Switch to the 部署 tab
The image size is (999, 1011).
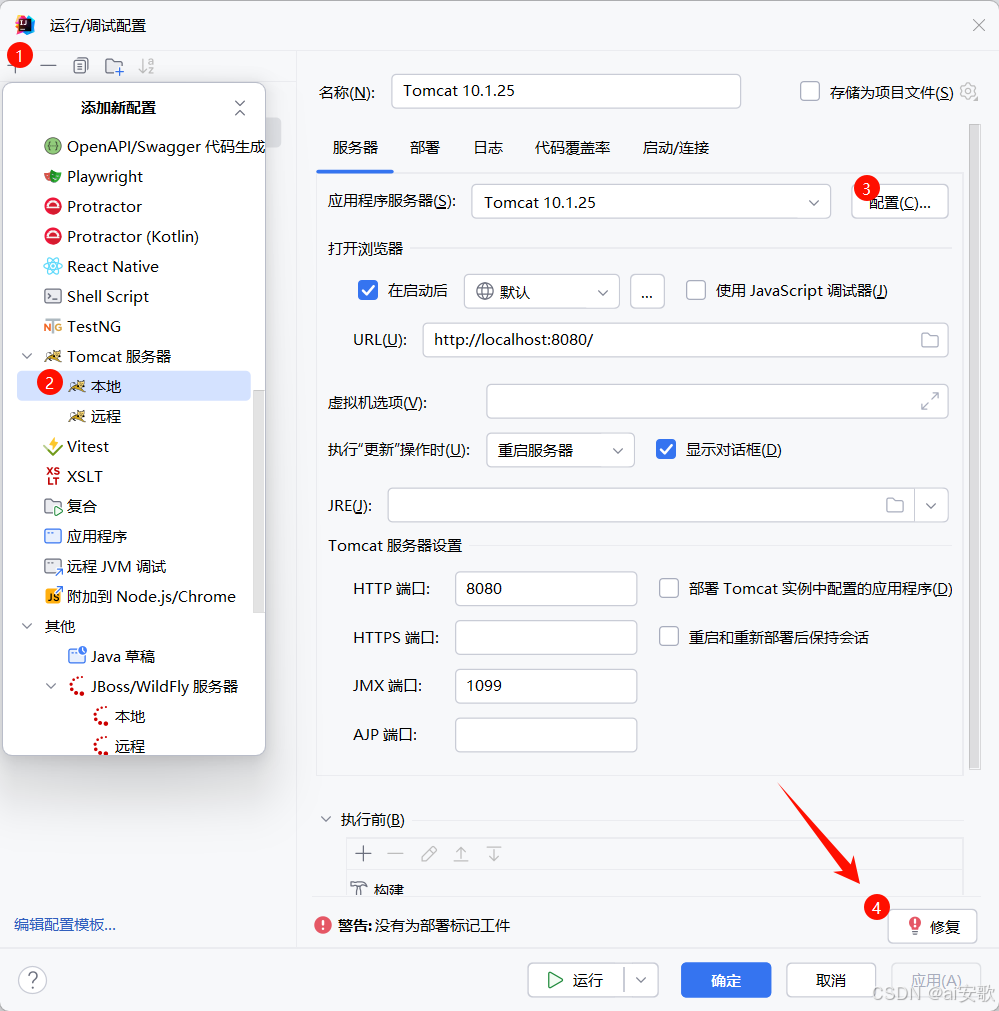(424, 148)
